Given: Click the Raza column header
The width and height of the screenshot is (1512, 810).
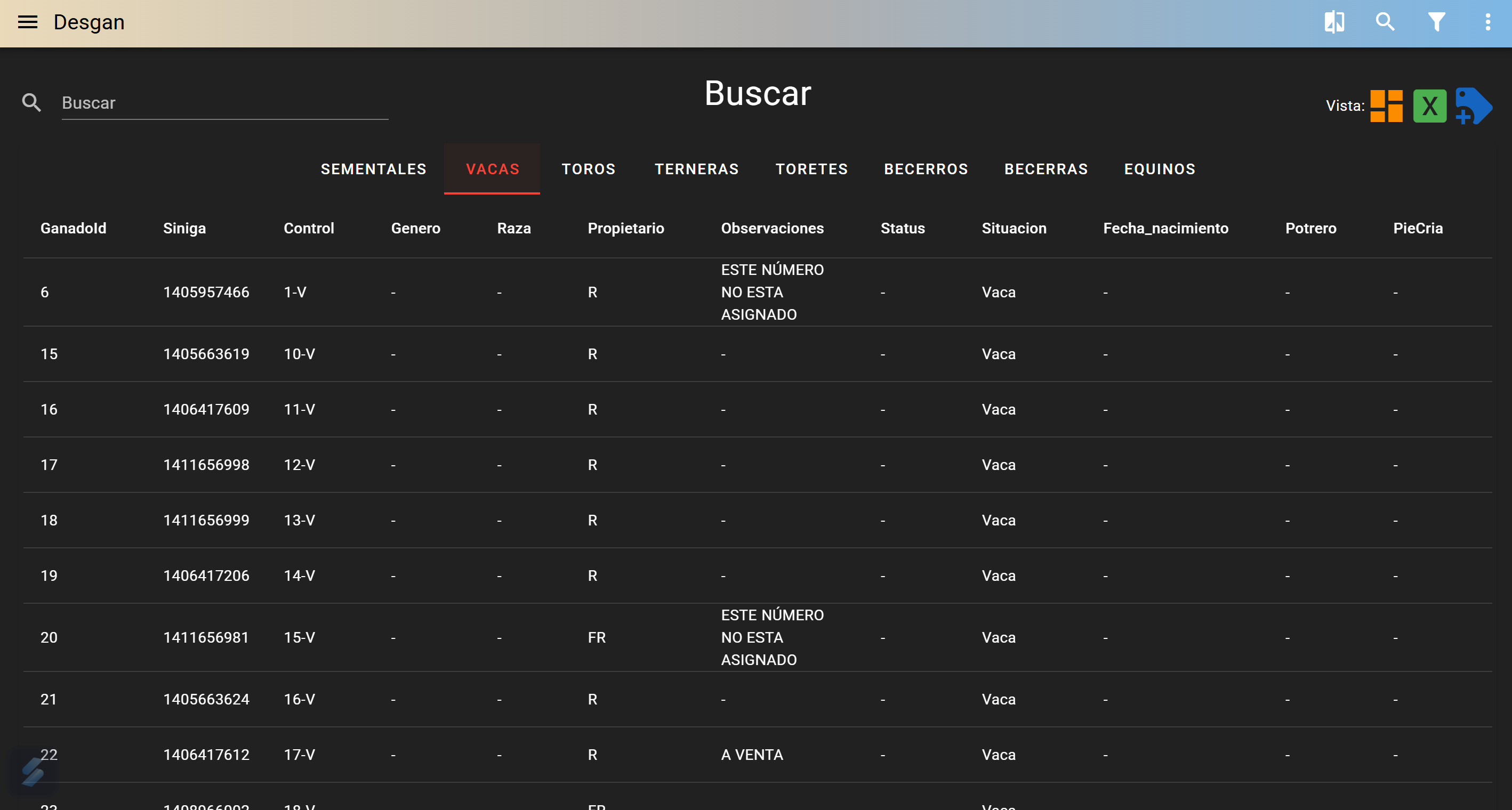Looking at the screenshot, I should [513, 228].
